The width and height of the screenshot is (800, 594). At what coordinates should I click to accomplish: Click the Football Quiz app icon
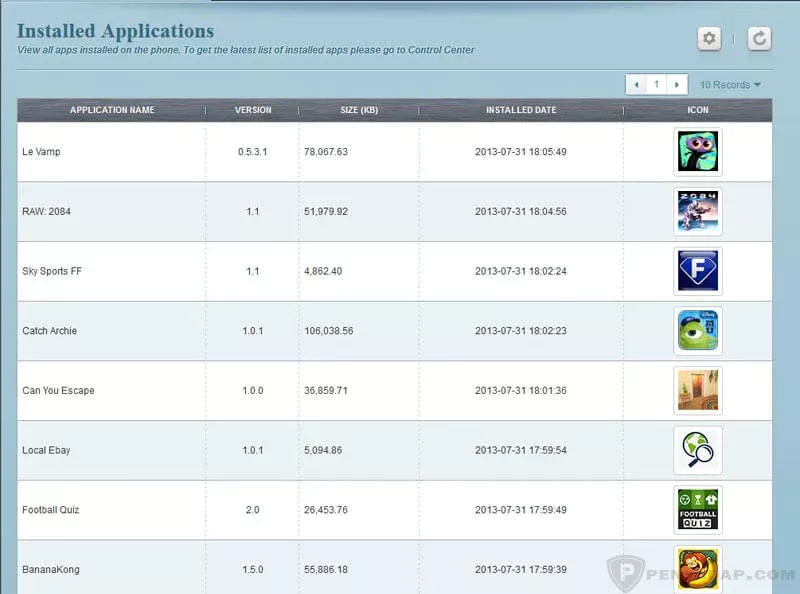click(x=697, y=509)
